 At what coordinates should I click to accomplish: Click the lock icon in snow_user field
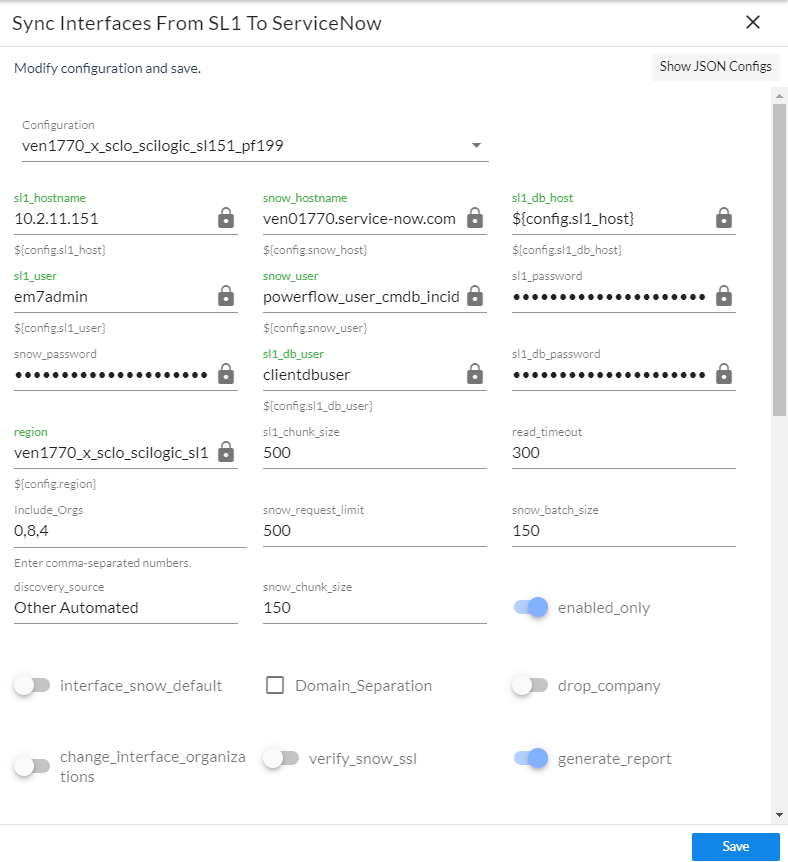[x=475, y=296]
